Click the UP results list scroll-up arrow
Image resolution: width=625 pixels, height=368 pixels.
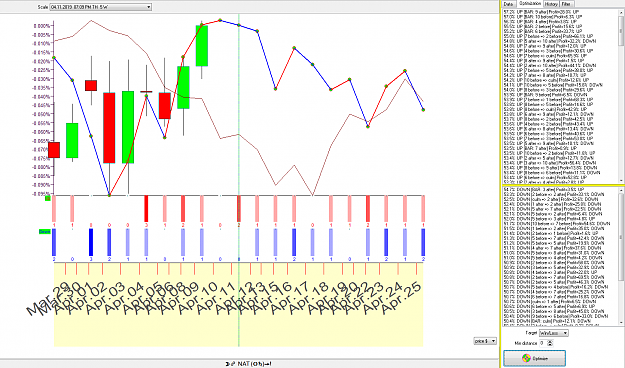[621, 13]
